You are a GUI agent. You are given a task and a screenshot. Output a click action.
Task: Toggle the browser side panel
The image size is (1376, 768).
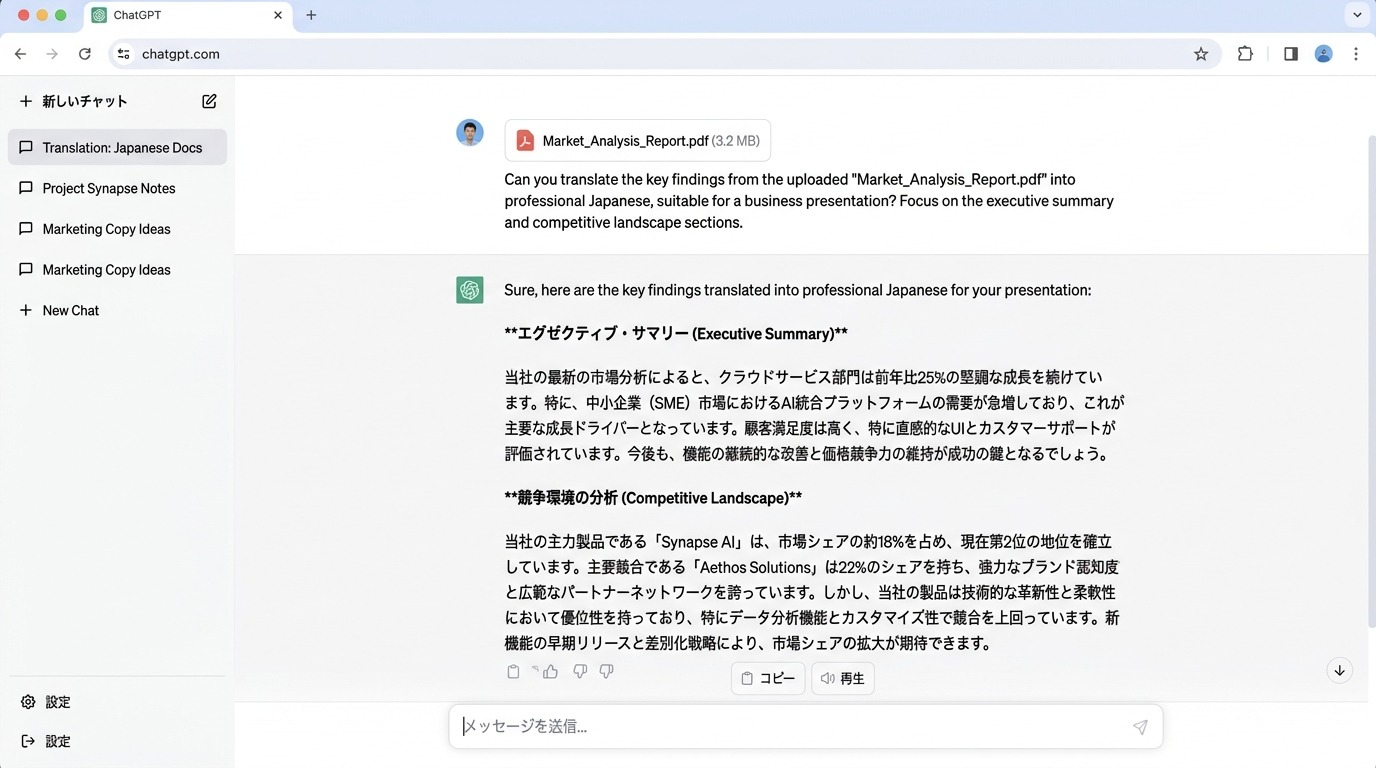1291,54
